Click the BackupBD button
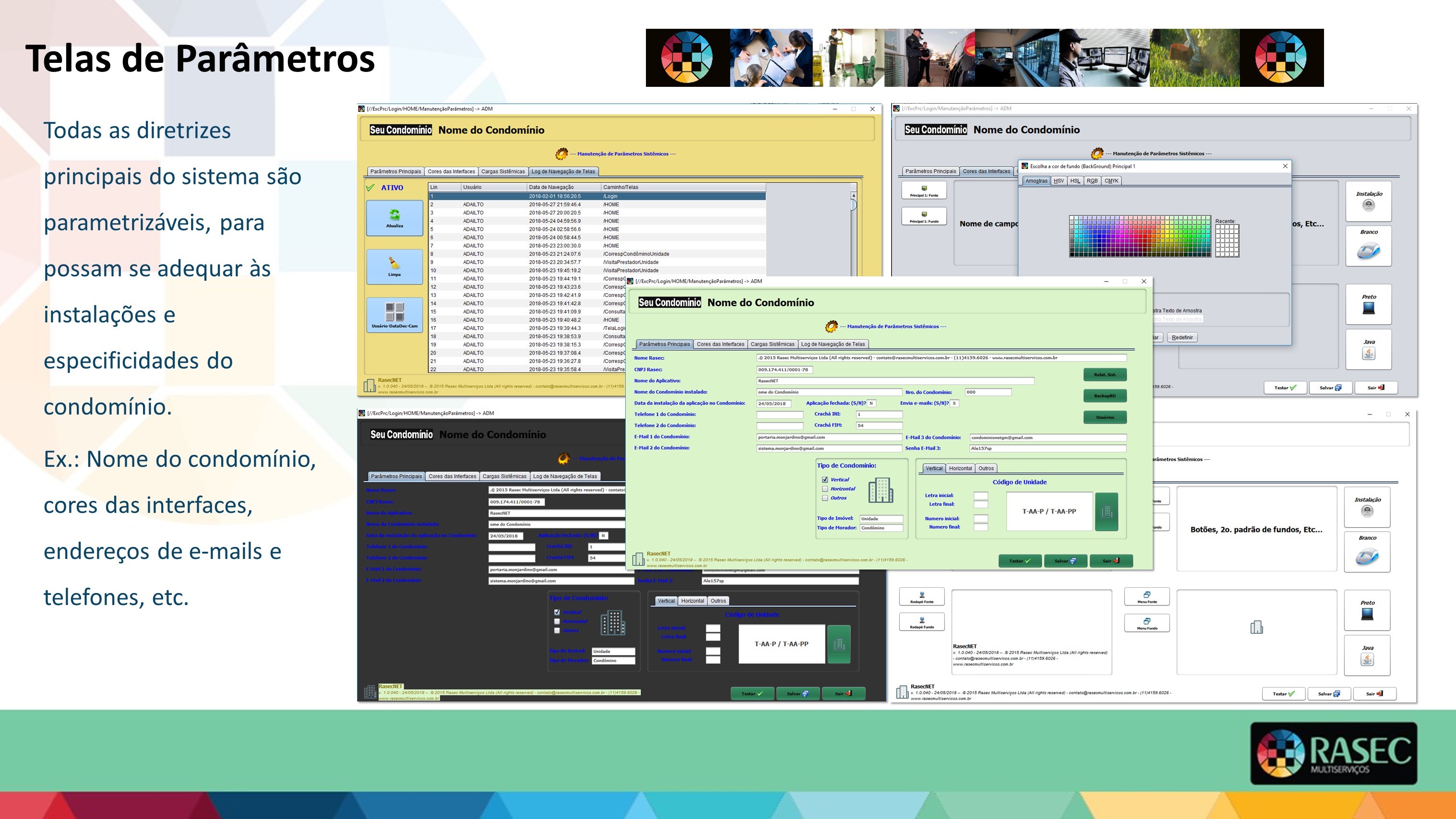The height and width of the screenshot is (819, 1456). pyautogui.click(x=1104, y=396)
